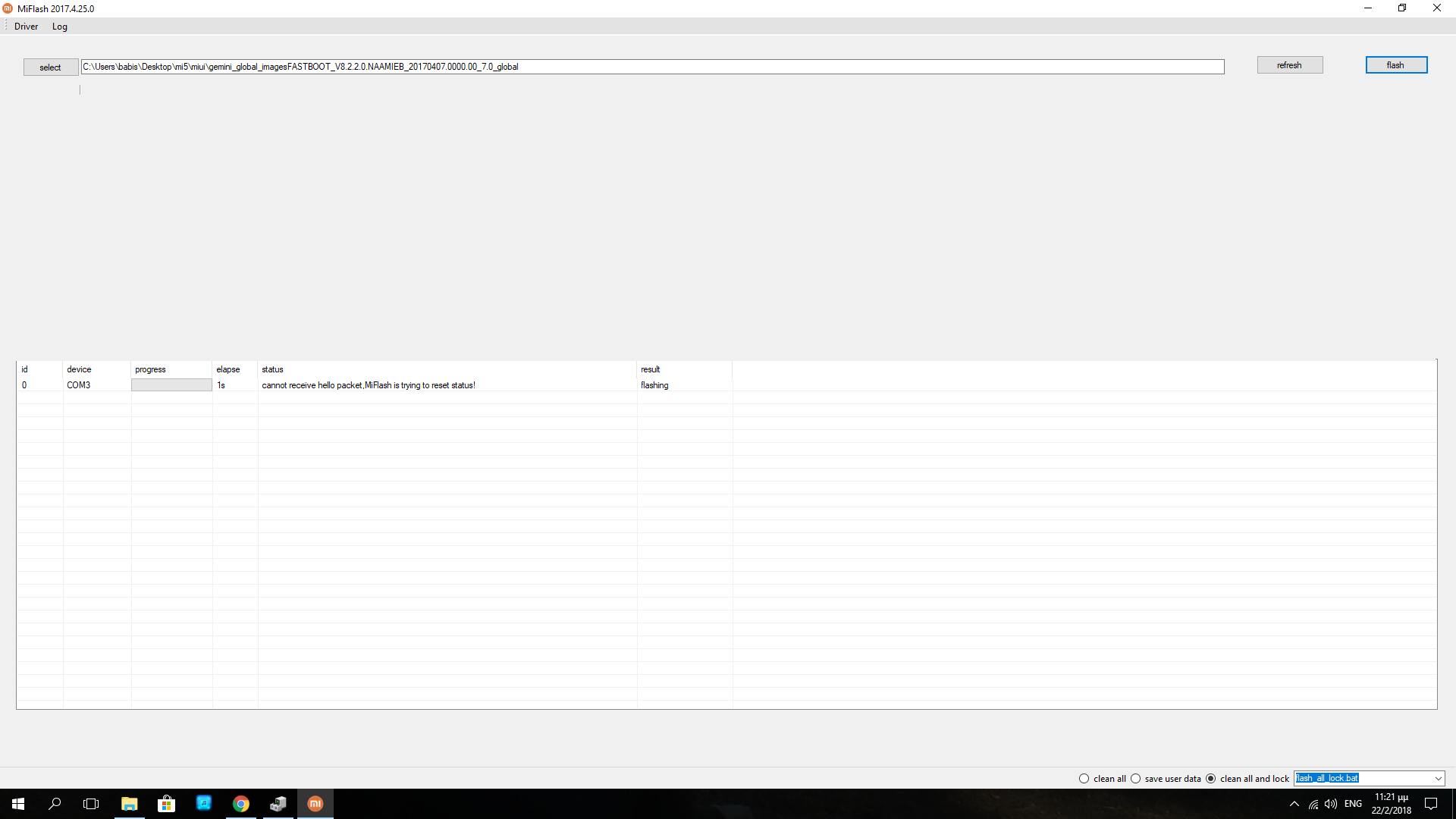Launch Google Chrome from taskbar
The height and width of the screenshot is (819, 1456).
(x=241, y=804)
